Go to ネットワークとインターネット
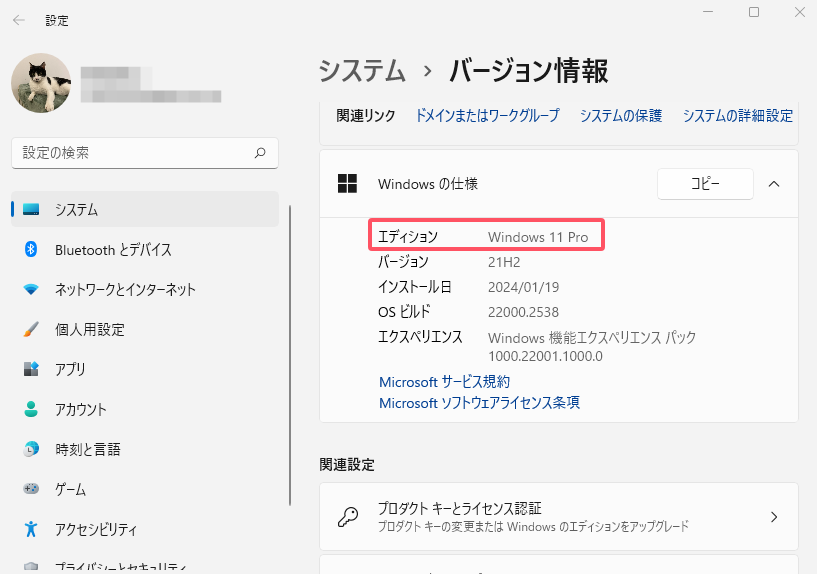The width and height of the screenshot is (817, 574). 145,289
